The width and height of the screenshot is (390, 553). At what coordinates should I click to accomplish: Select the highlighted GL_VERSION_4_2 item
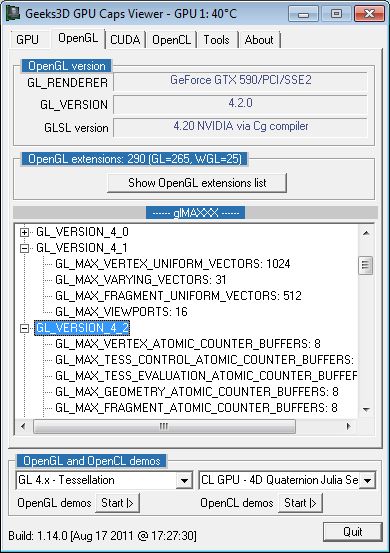(82, 328)
